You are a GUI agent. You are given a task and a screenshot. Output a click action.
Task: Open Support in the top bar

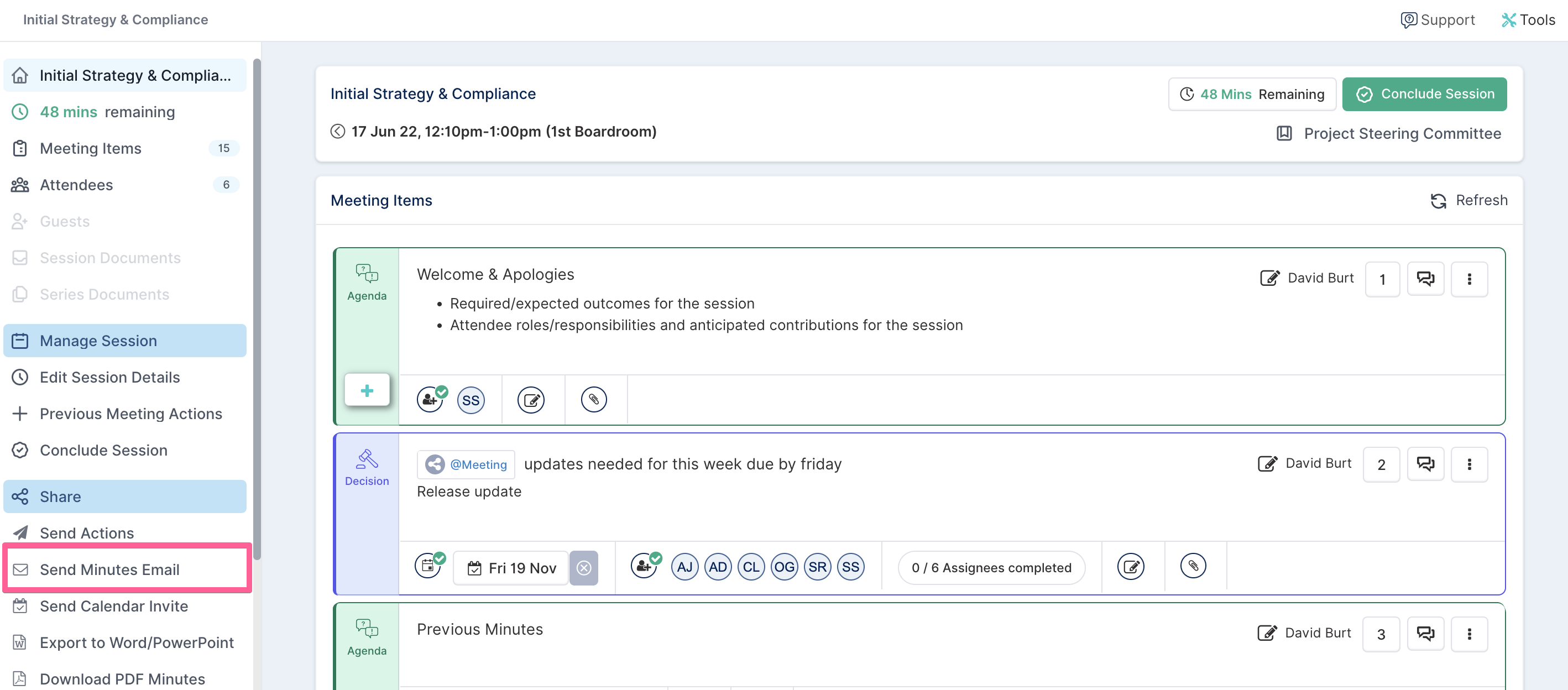(x=1437, y=20)
